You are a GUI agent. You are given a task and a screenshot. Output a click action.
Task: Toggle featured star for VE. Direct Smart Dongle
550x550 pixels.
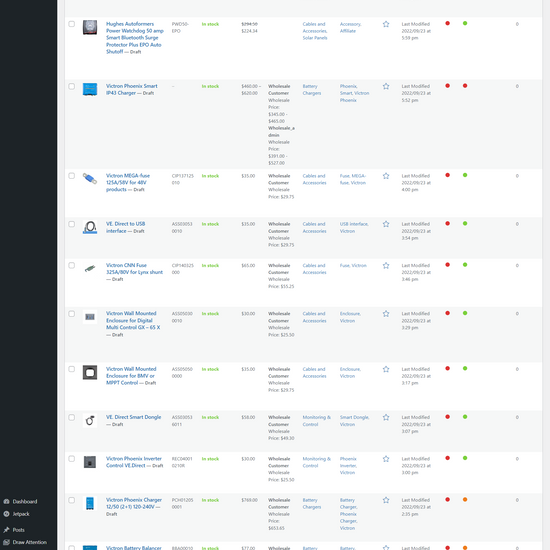coord(386,417)
